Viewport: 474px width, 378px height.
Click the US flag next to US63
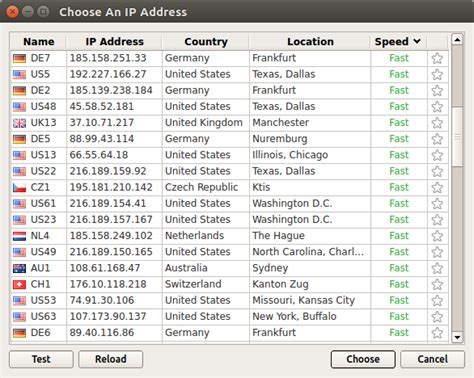pyautogui.click(x=19, y=317)
